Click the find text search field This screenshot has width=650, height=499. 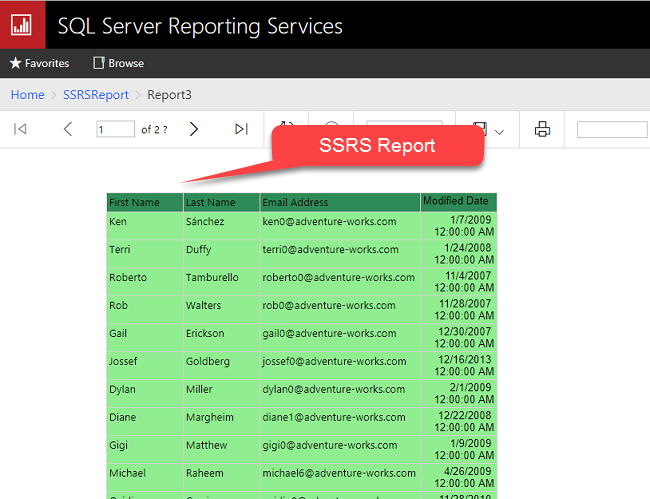[x=612, y=129]
